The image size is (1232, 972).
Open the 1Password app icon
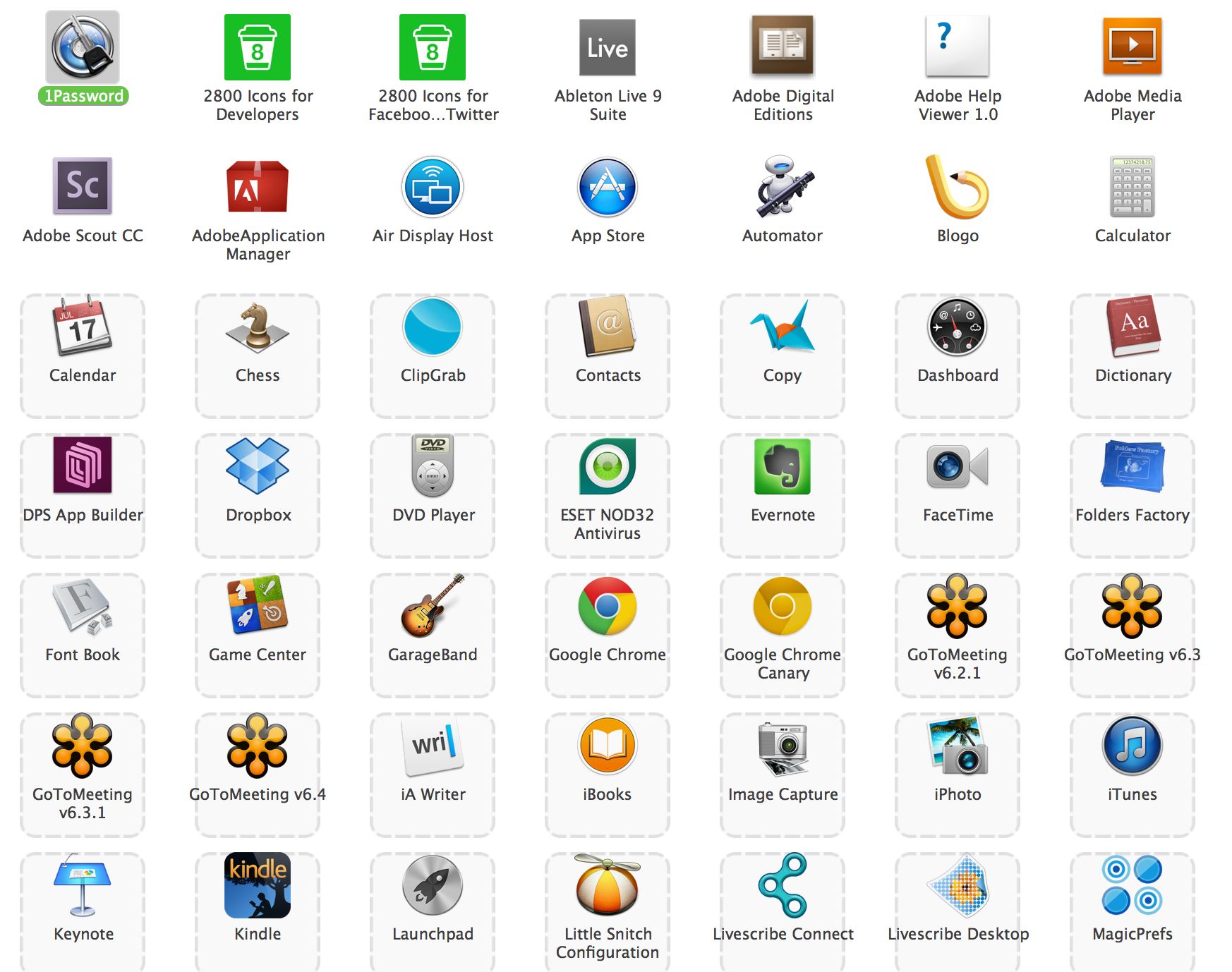pos(83,47)
